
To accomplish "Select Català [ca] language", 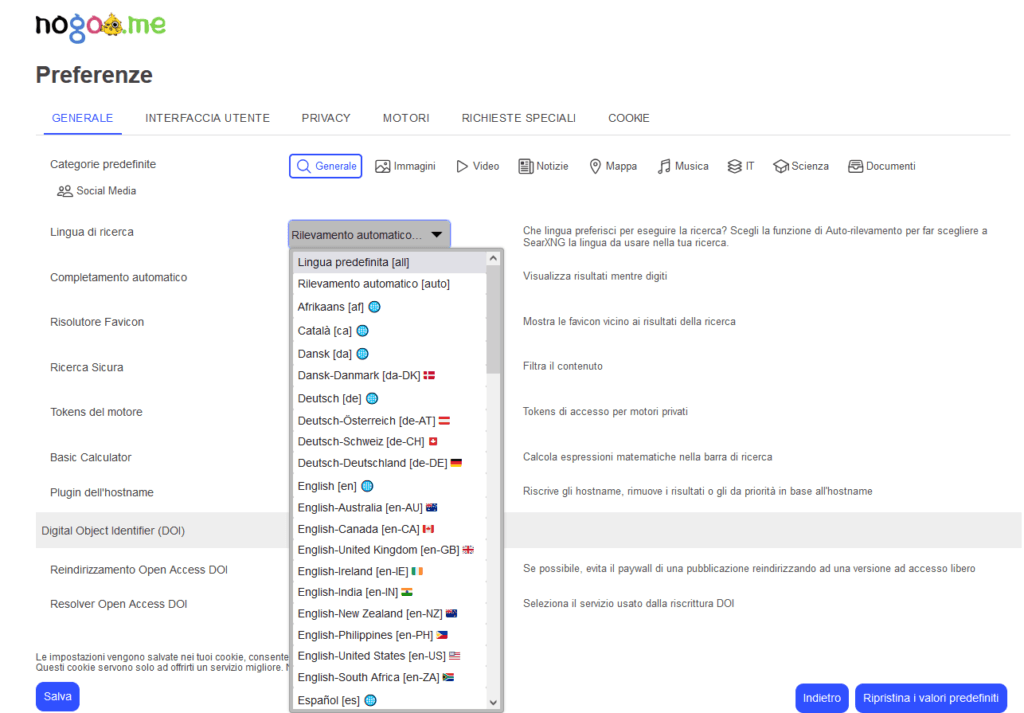I will (x=389, y=330).
